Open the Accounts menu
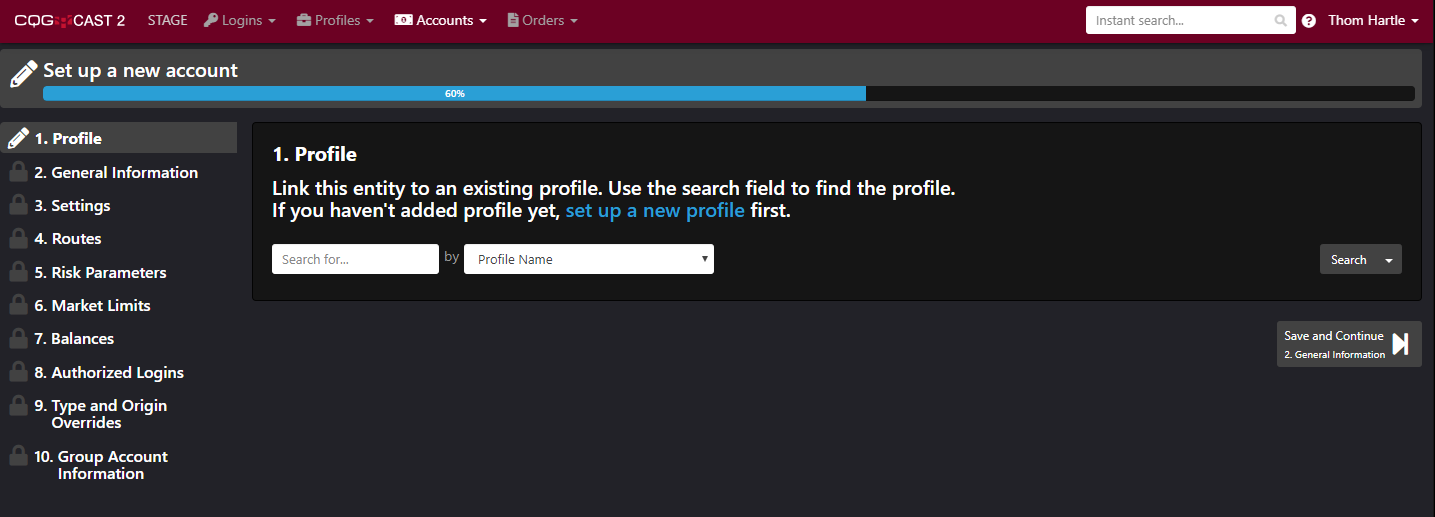 tap(441, 20)
